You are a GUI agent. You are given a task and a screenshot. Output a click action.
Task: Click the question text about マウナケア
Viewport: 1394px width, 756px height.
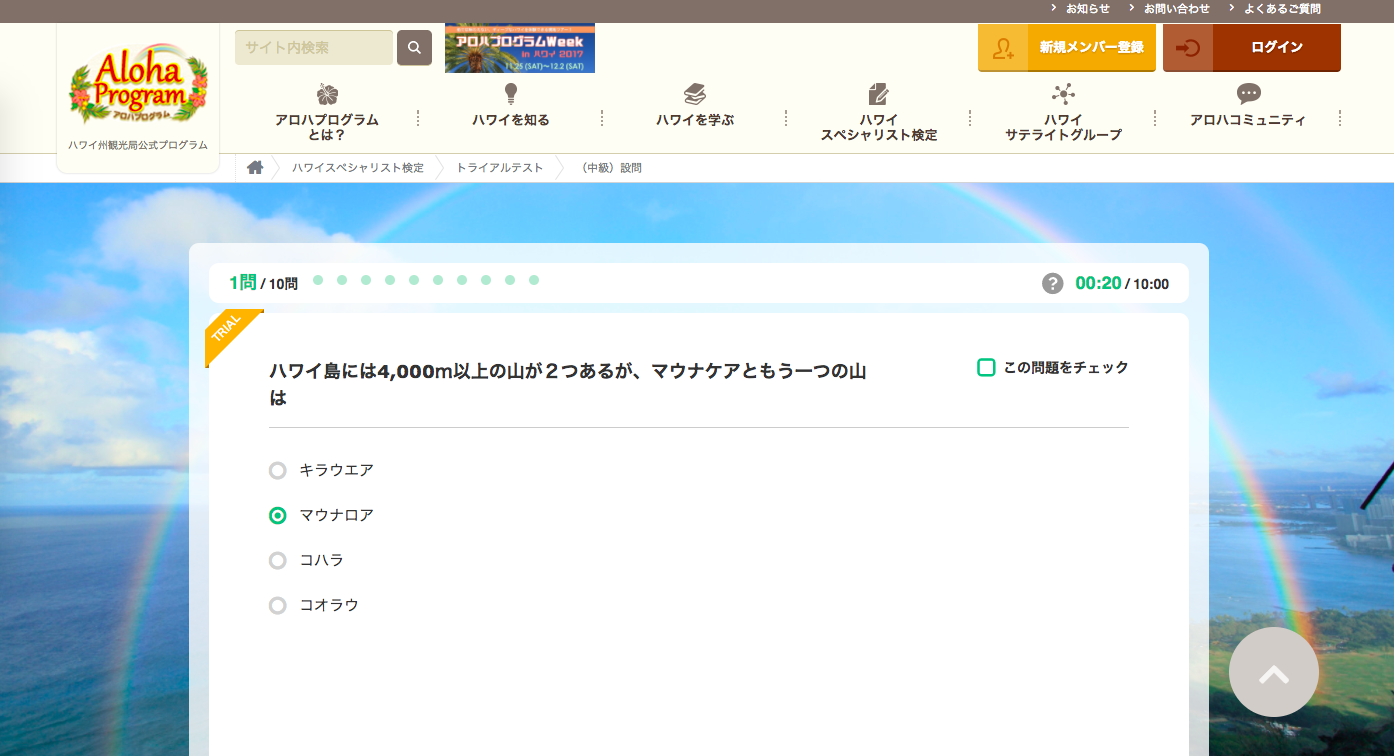567,384
